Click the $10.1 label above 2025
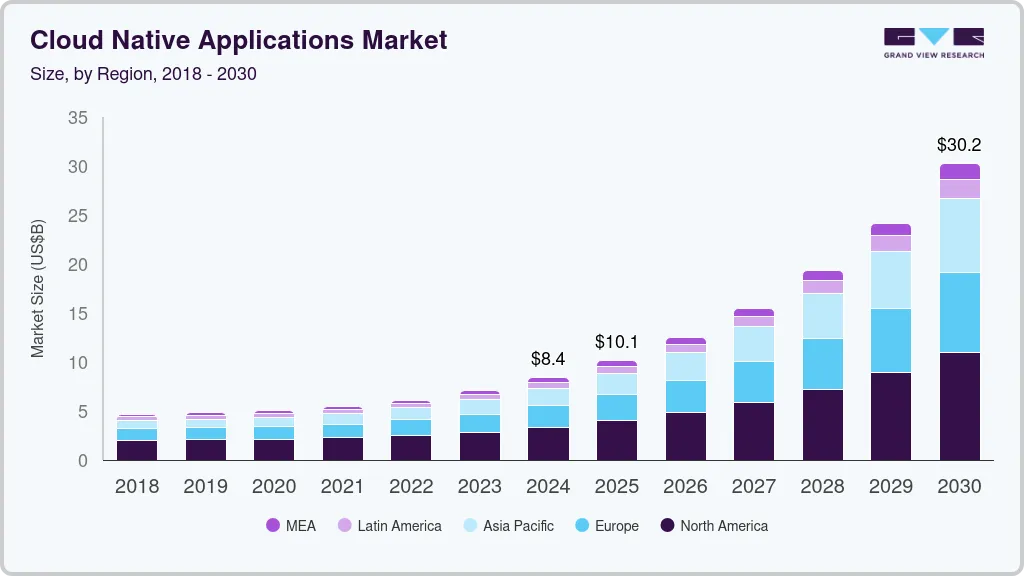1024x576 pixels. coord(616,342)
